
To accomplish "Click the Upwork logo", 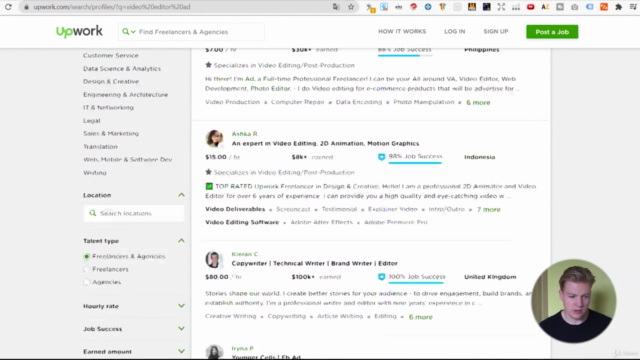I will point(79,31).
